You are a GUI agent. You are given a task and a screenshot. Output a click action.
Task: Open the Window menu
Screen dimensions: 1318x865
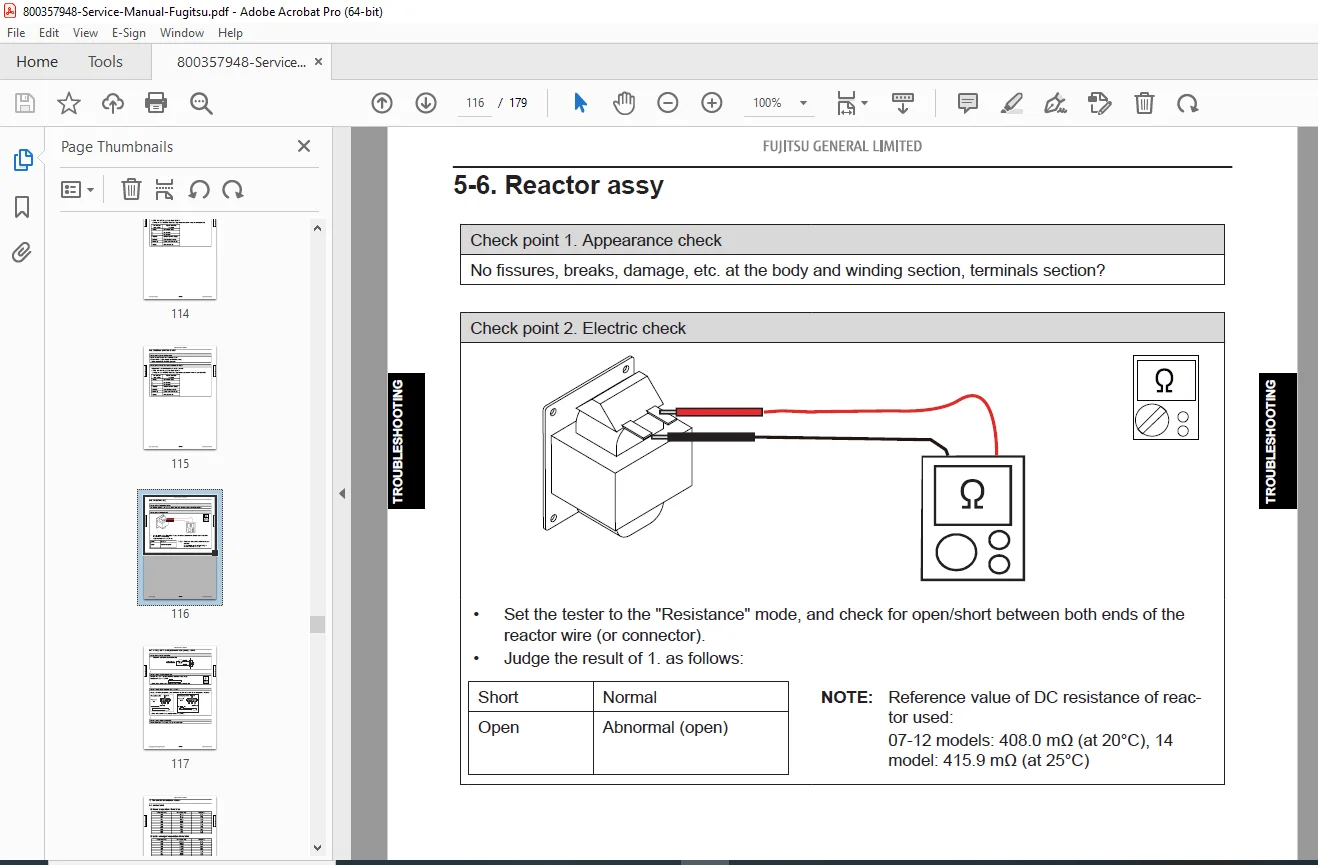coord(182,32)
